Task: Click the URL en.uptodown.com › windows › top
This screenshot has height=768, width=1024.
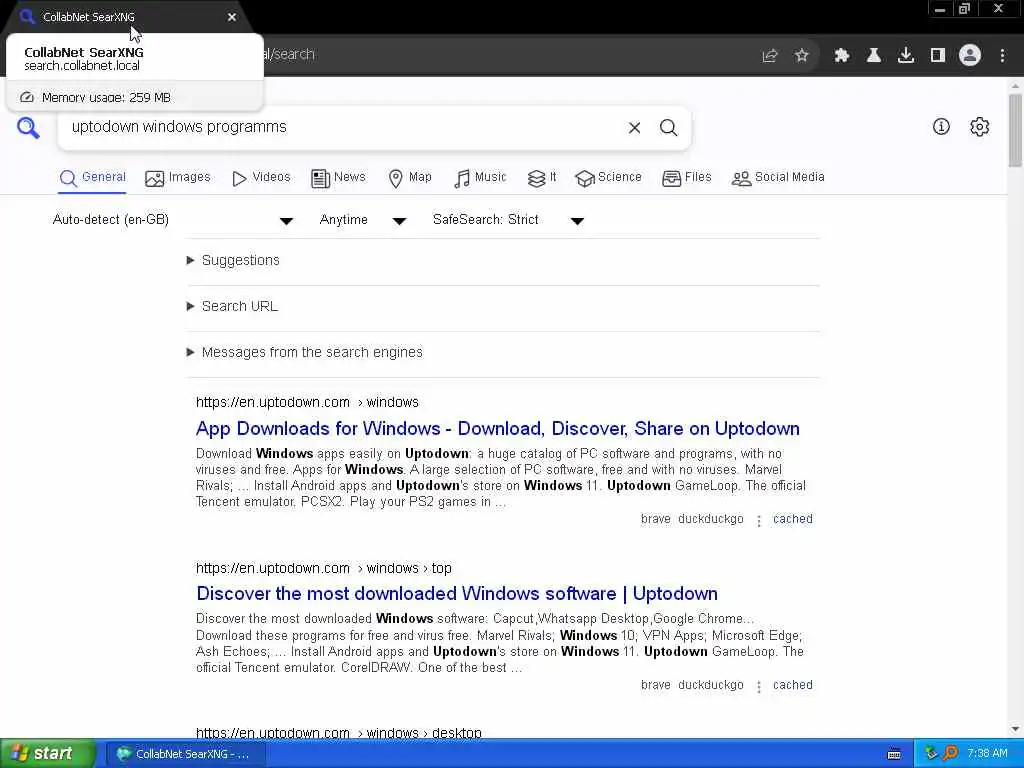Action: [324, 568]
